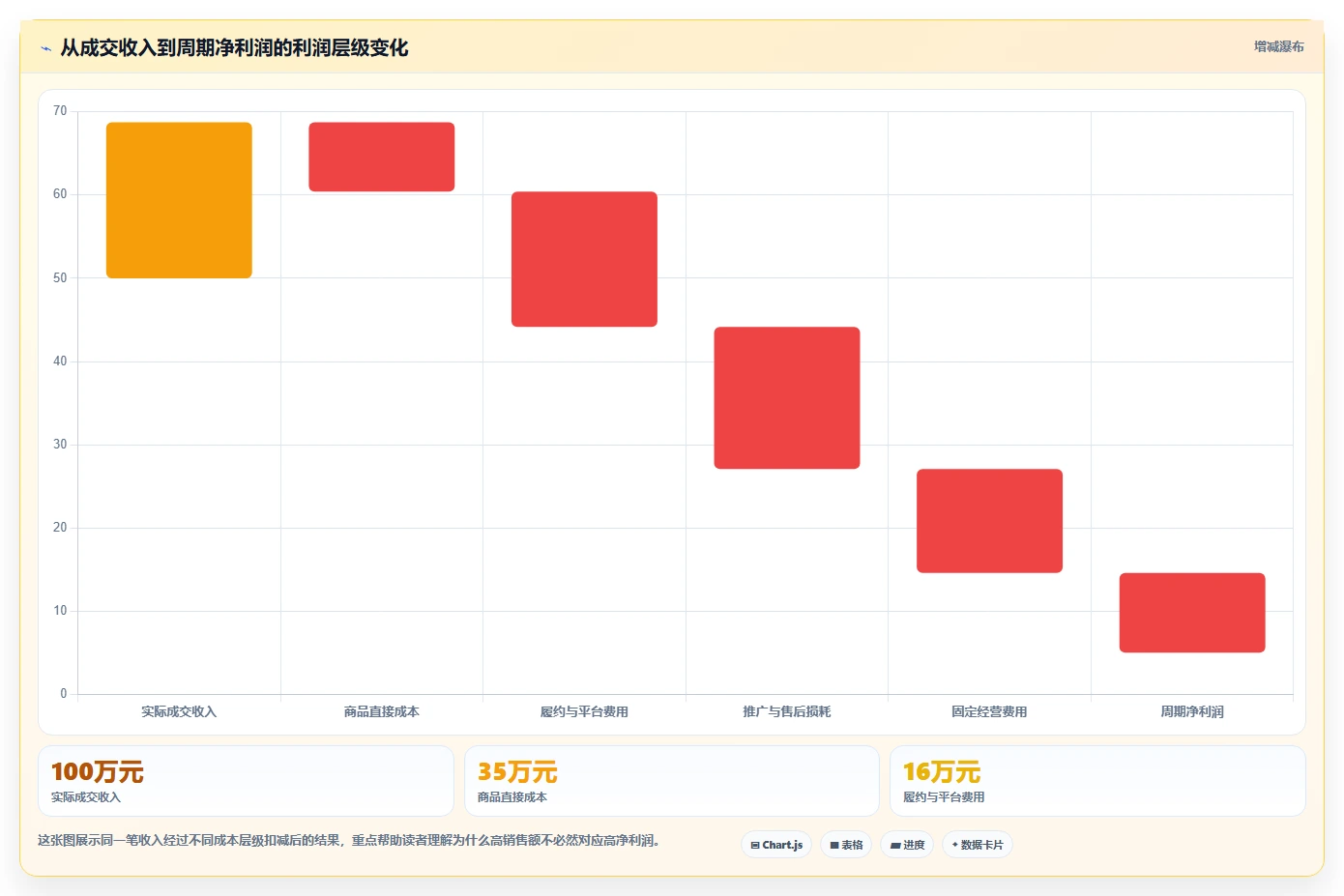
Task: Select the 数据卡片 tag chip
Action: [x=978, y=845]
